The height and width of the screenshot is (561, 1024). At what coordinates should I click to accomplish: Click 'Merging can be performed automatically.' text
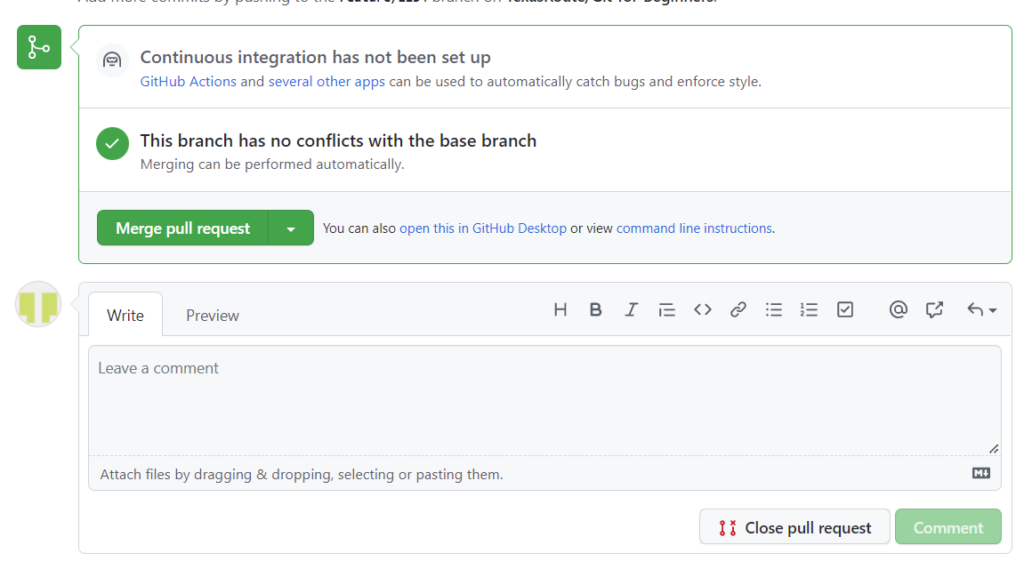[x=272, y=164]
